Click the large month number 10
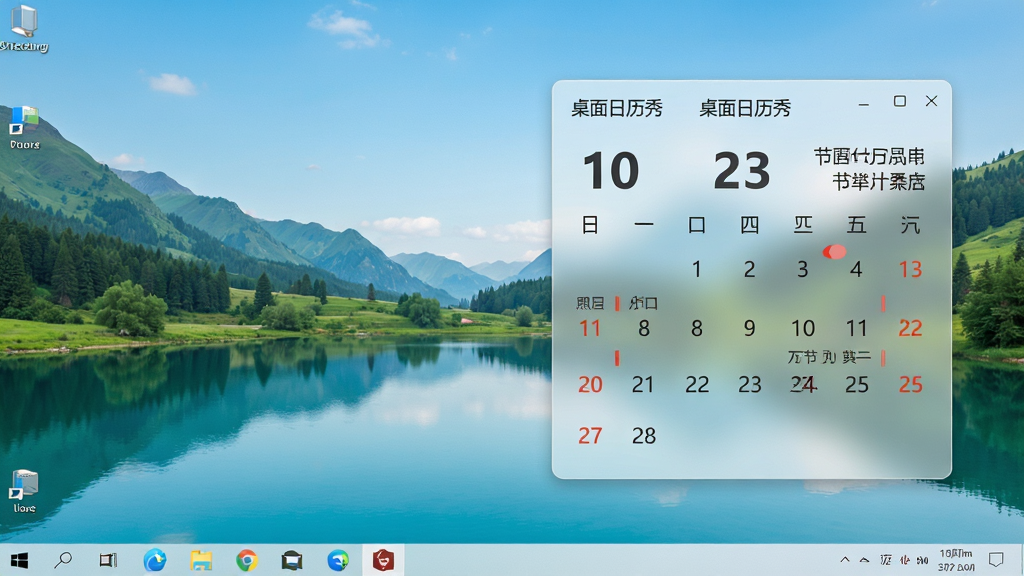The image size is (1024, 576). pyautogui.click(x=611, y=170)
